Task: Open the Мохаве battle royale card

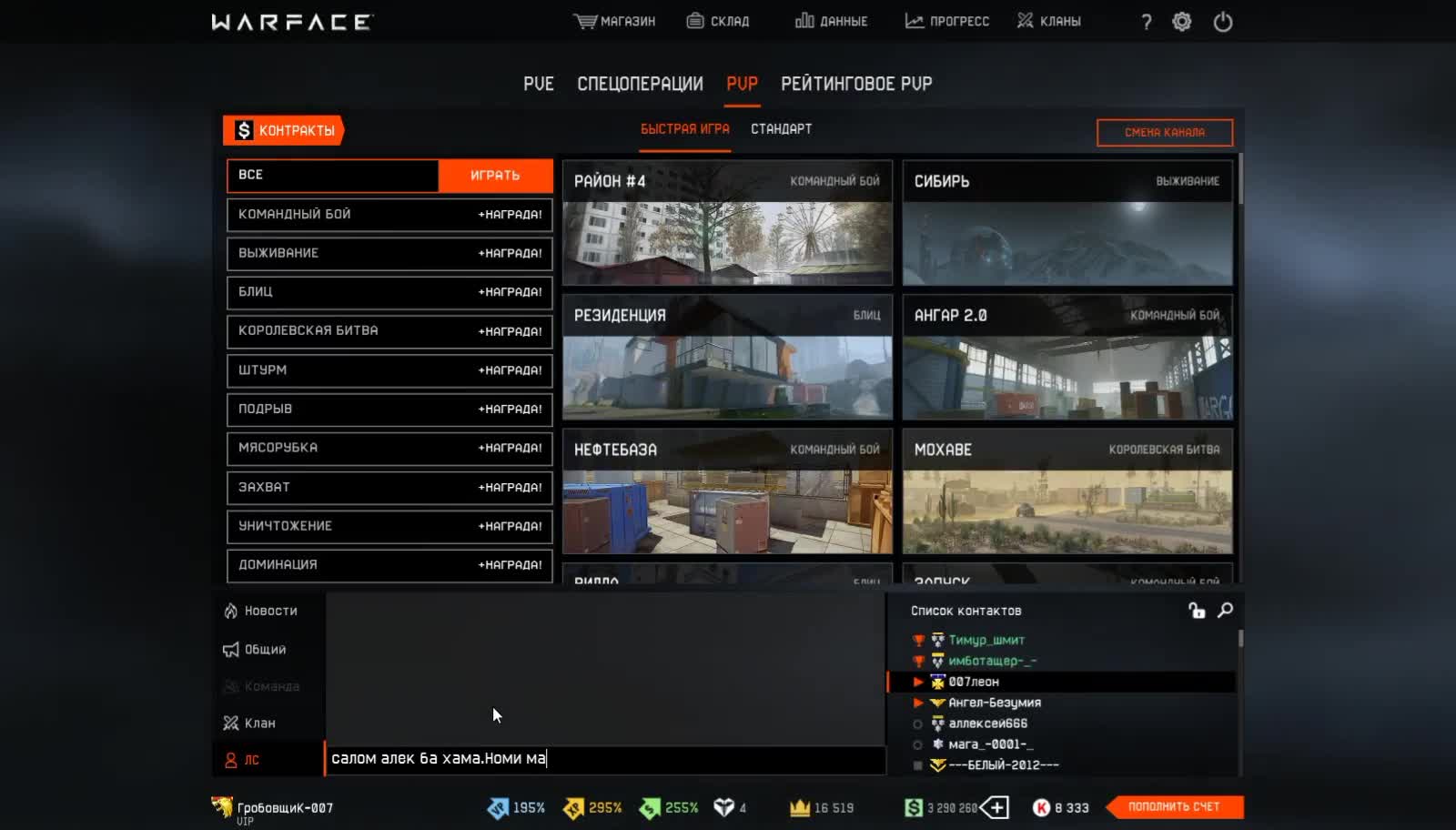Action: [x=1067, y=491]
